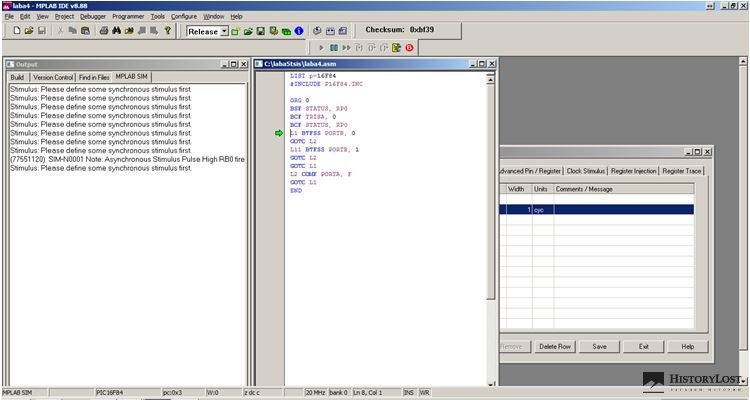Click the Run debugger play icon
This screenshot has height=400, width=750.
coord(321,48)
